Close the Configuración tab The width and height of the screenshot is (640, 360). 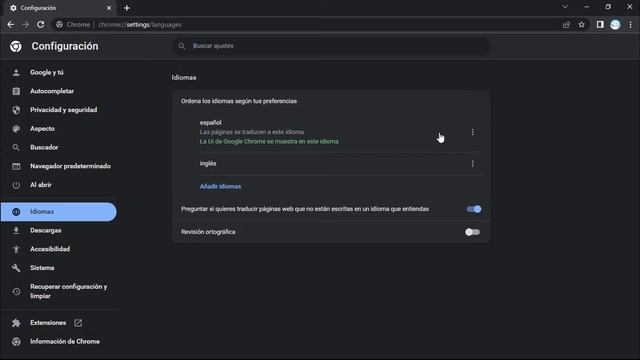pos(109,8)
